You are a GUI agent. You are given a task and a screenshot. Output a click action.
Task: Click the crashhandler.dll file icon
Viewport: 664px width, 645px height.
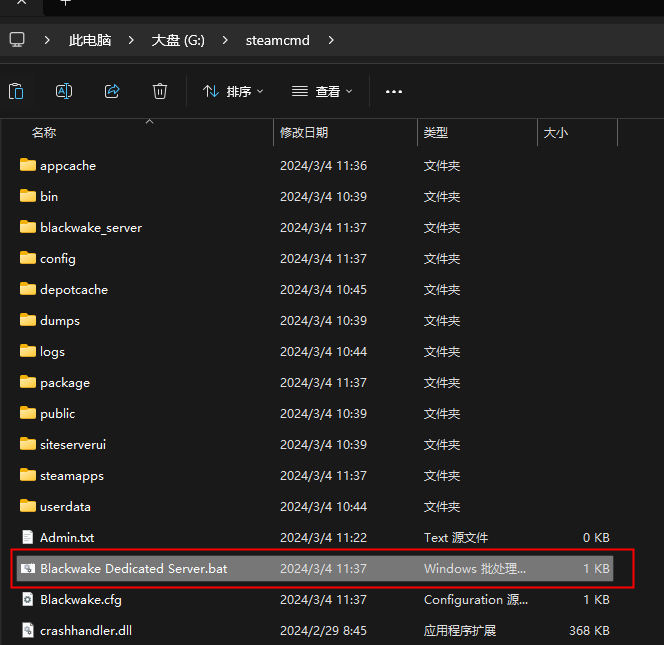(28, 630)
